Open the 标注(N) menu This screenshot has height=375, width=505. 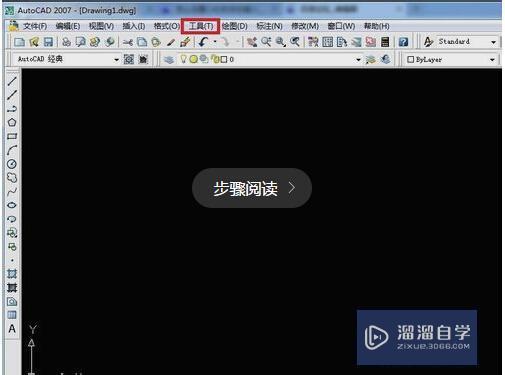(269, 26)
